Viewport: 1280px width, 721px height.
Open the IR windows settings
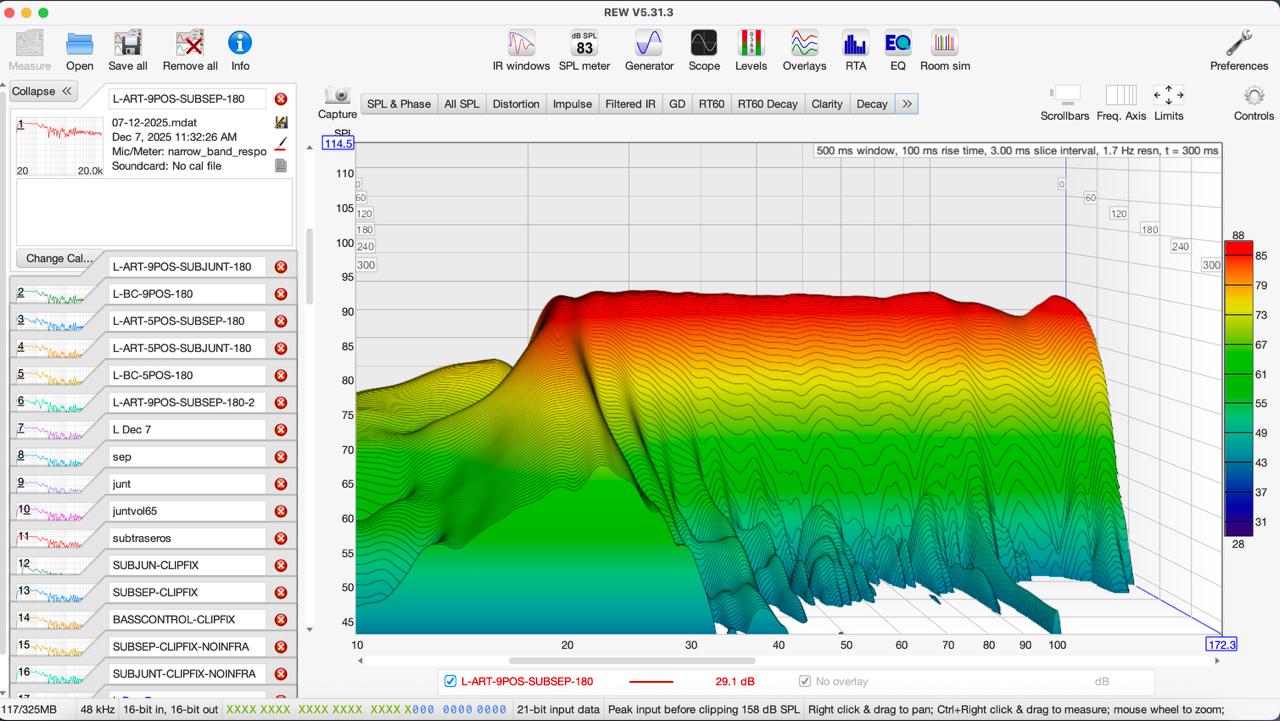point(521,45)
